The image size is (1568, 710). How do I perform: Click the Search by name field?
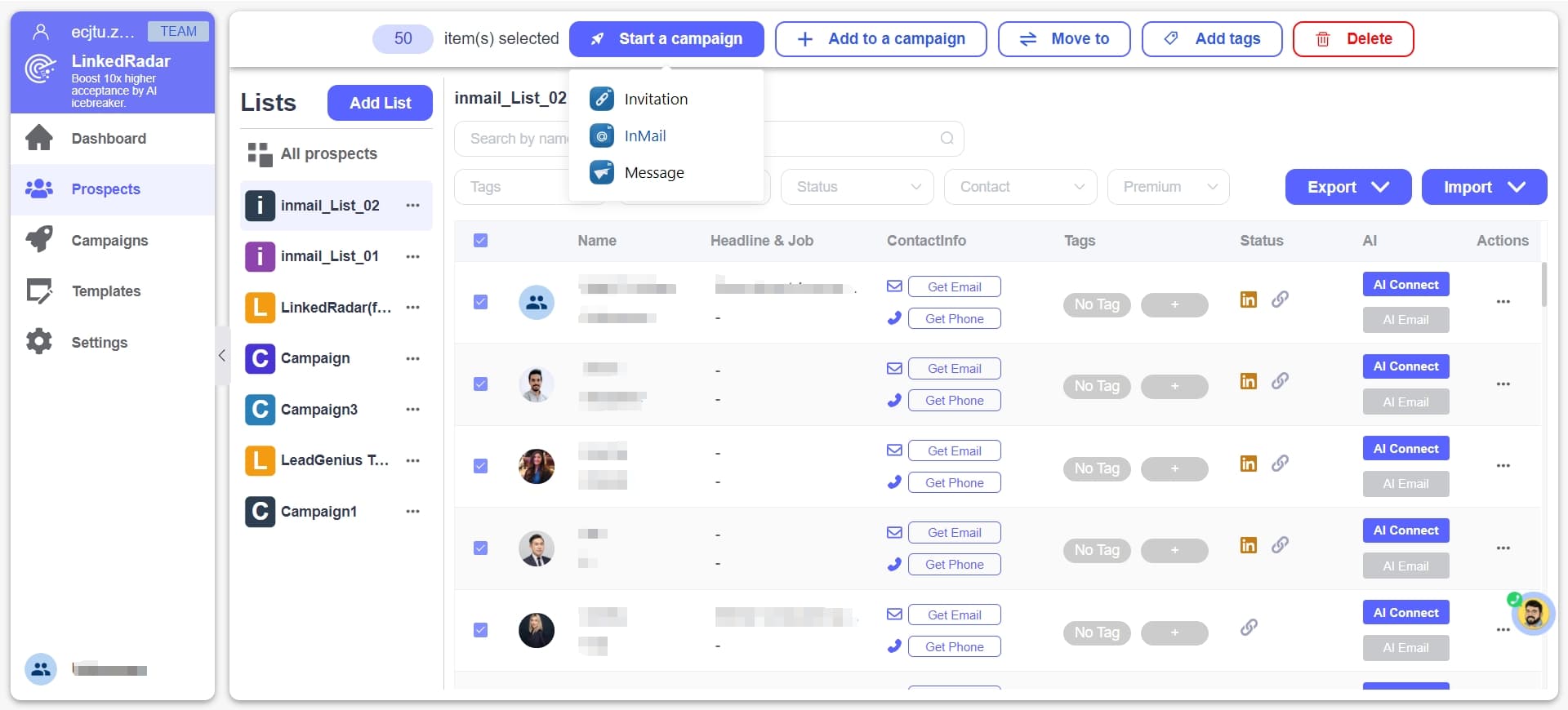pos(709,138)
